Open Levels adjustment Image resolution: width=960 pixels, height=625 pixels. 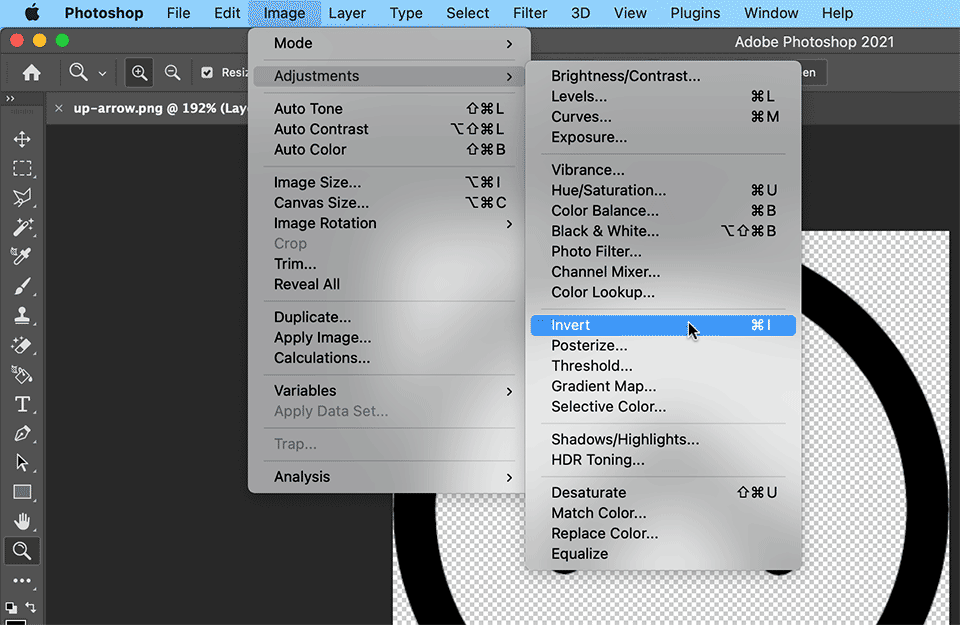point(663,97)
